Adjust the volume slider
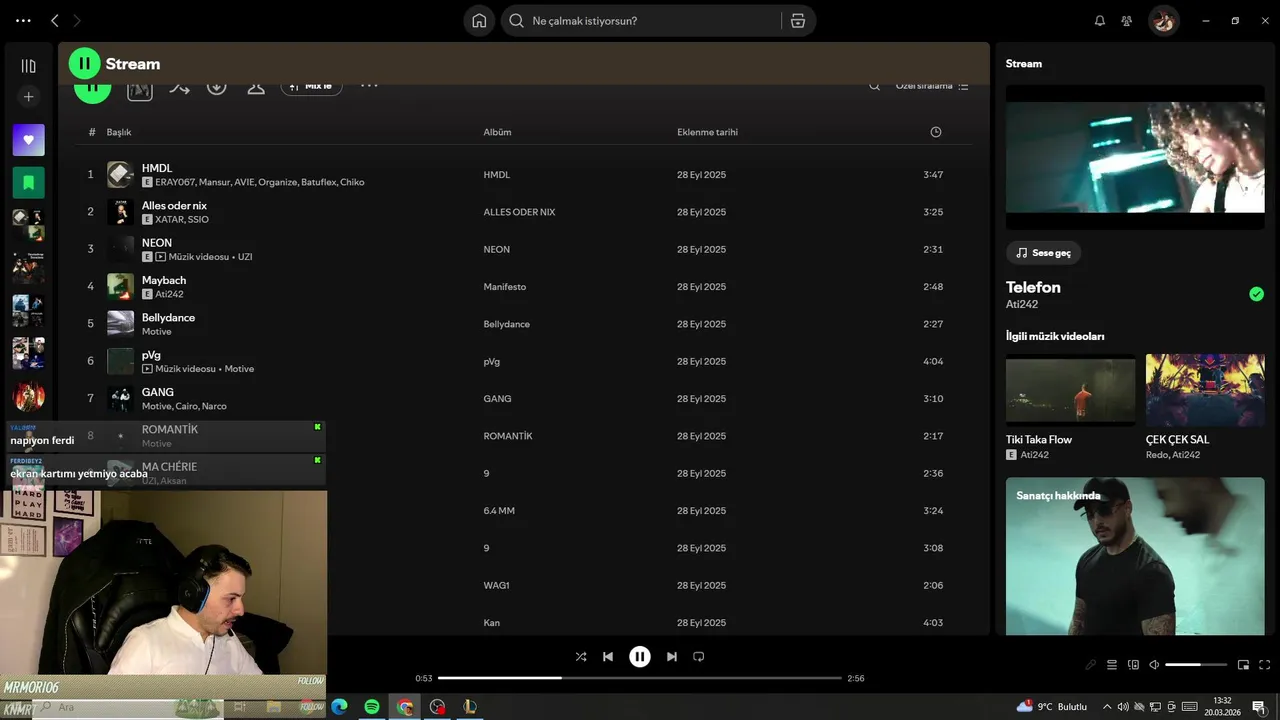Viewport: 1280px width, 720px height. click(1196, 665)
